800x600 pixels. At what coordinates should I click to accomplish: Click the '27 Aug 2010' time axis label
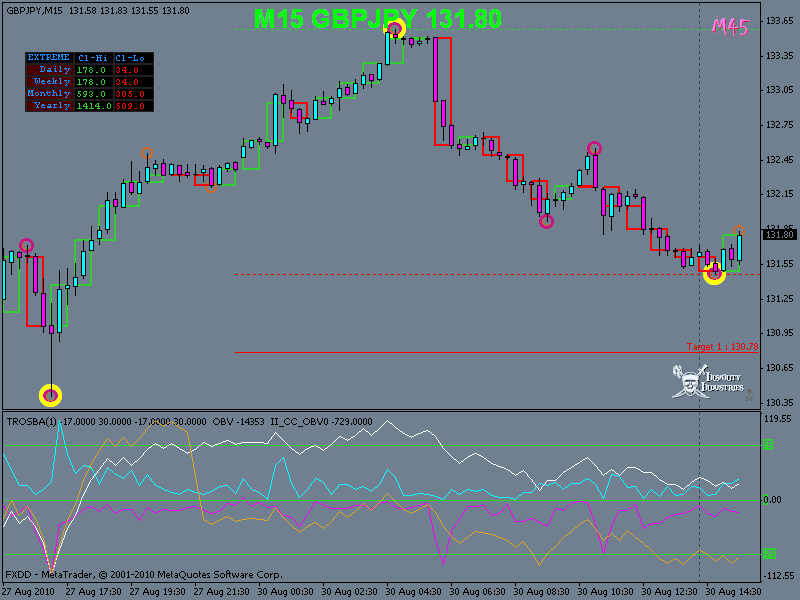pyautogui.click(x=29, y=592)
